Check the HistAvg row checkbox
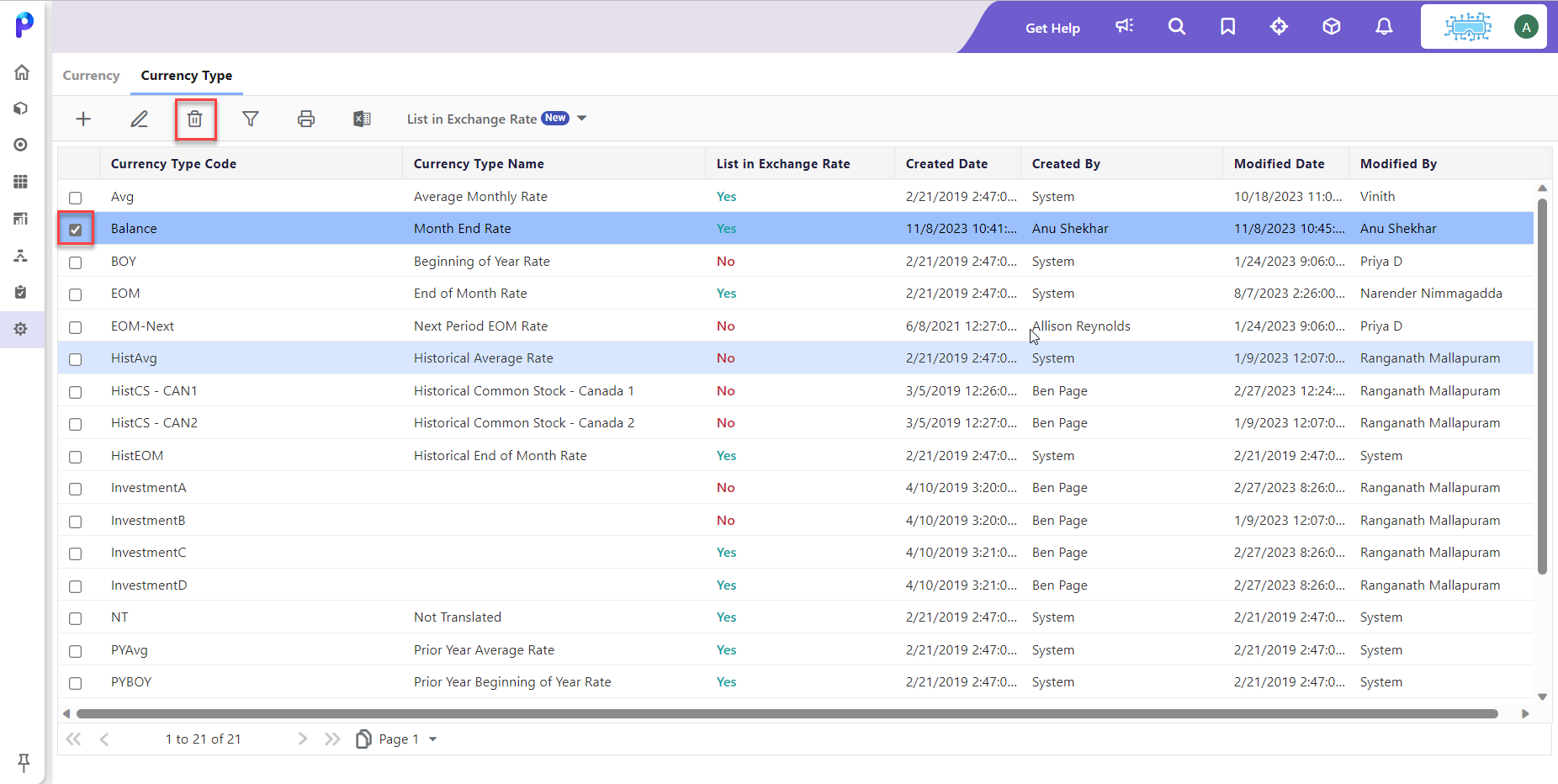This screenshot has width=1558, height=784. pos(76,359)
